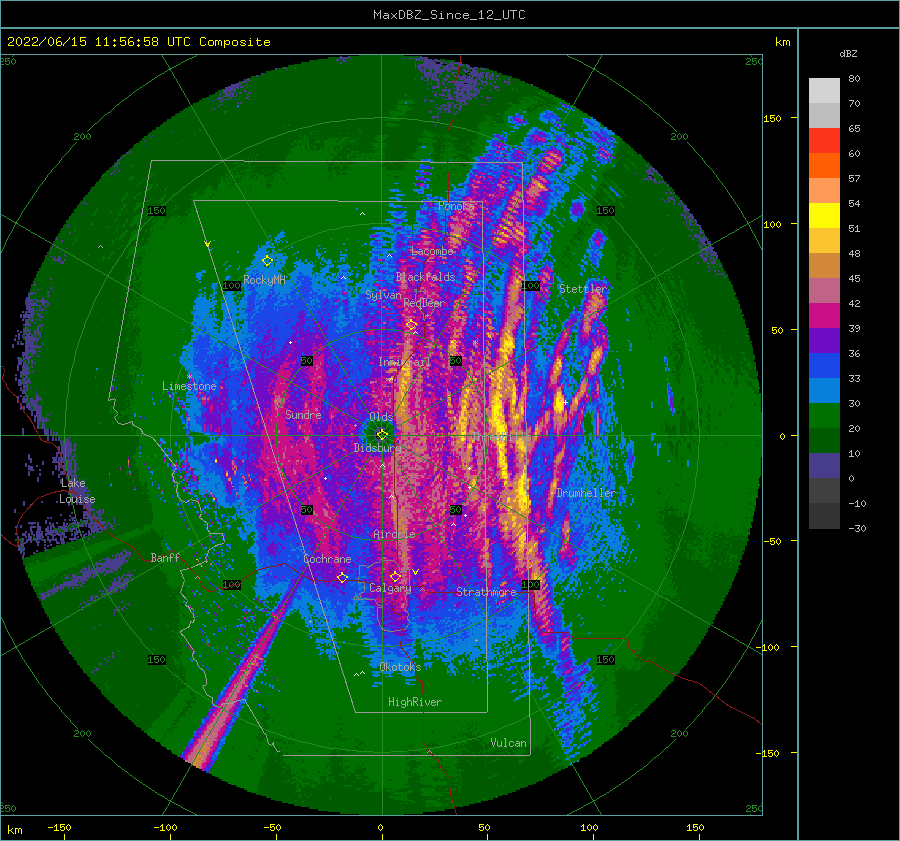
Task: Click the Strathmore label
Action: click(x=486, y=592)
